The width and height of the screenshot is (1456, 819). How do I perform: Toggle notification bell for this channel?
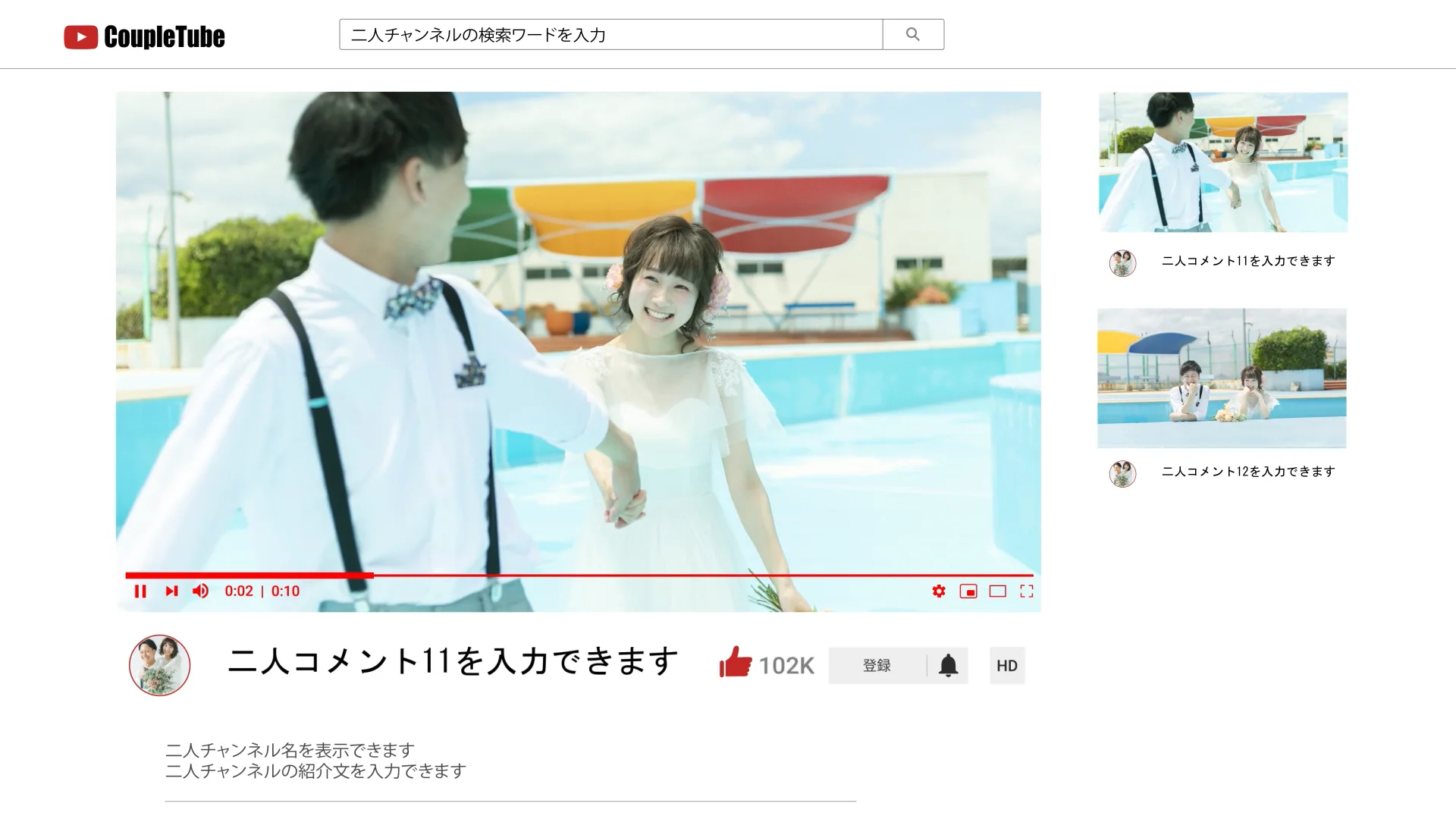pos(948,665)
